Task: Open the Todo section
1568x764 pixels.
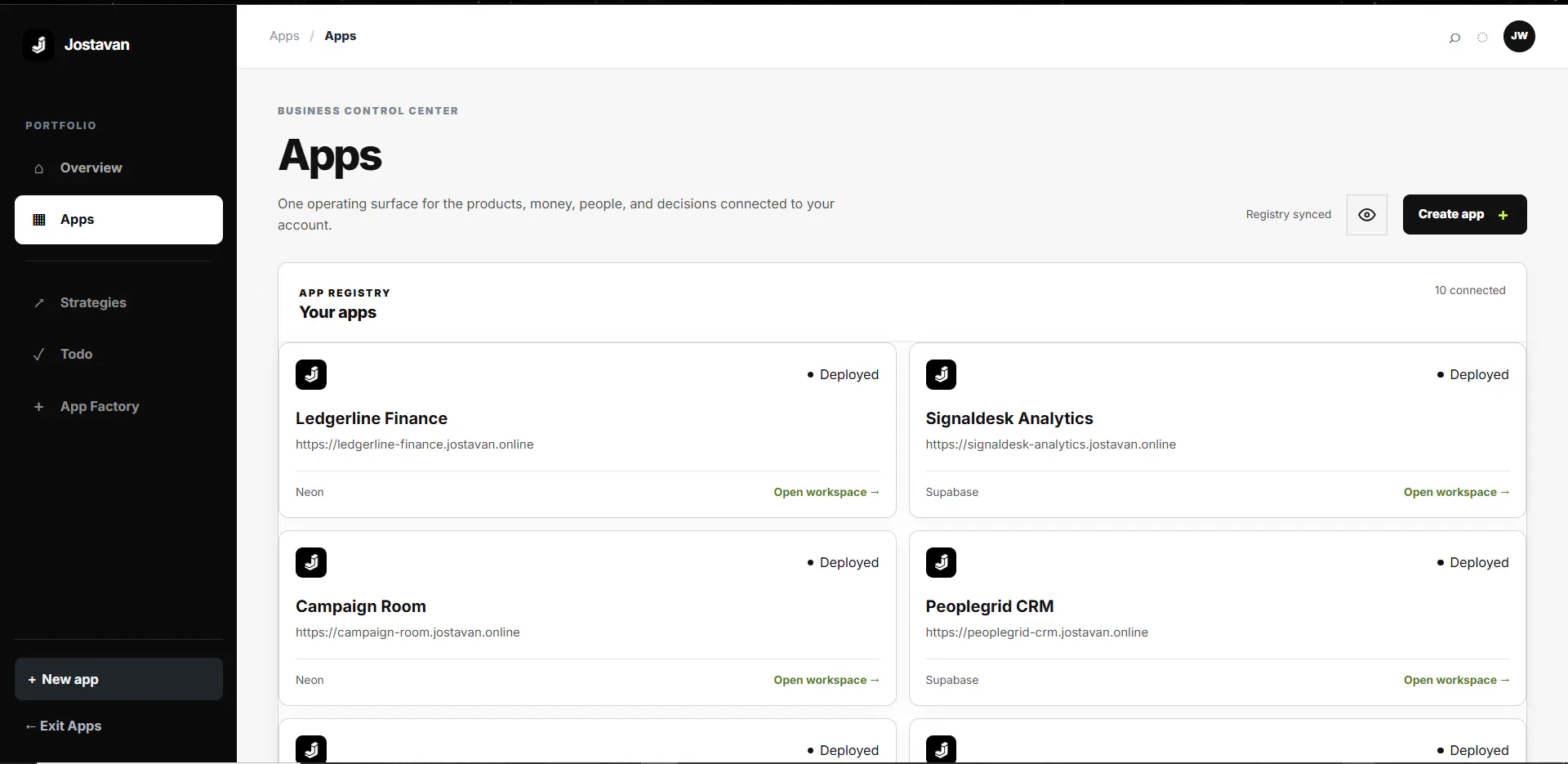Action: [x=118, y=355]
